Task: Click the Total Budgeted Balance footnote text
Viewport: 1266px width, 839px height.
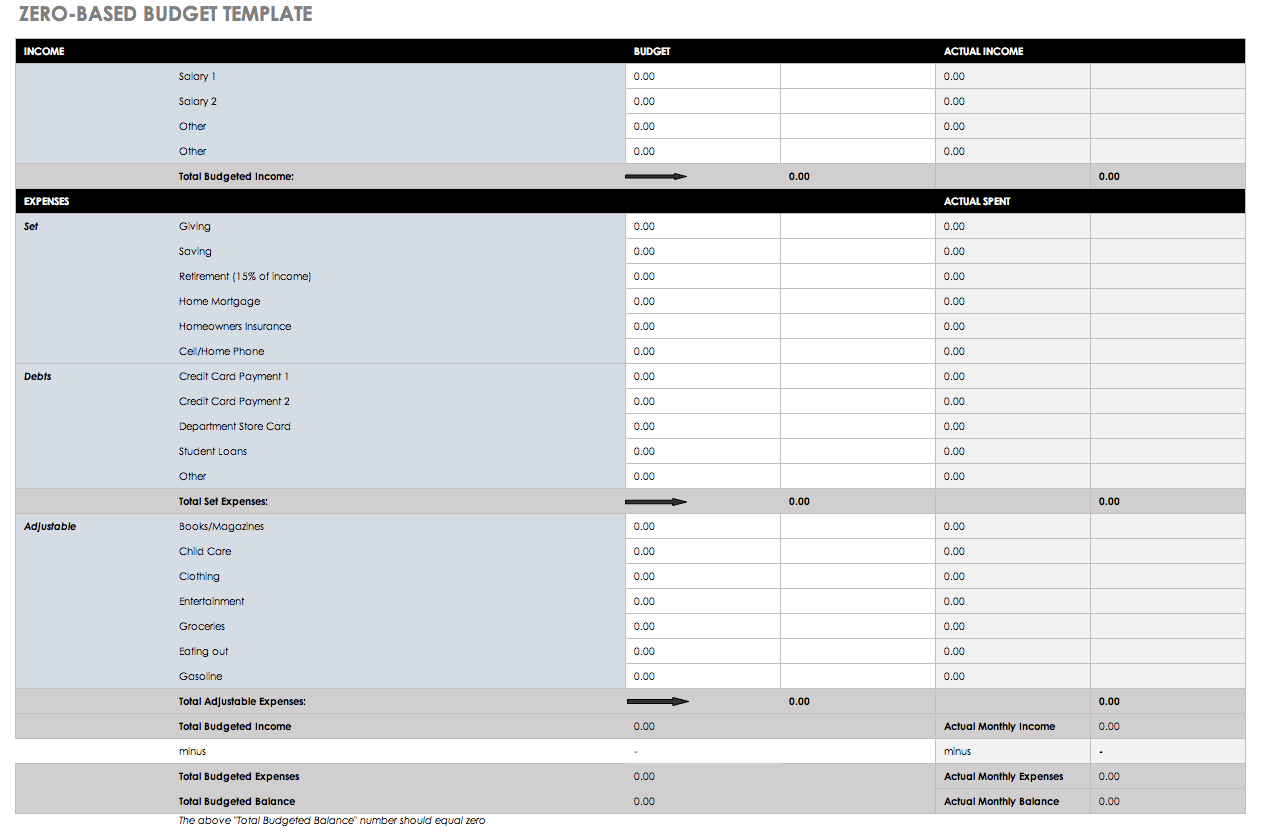Action: pyautogui.click(x=331, y=820)
